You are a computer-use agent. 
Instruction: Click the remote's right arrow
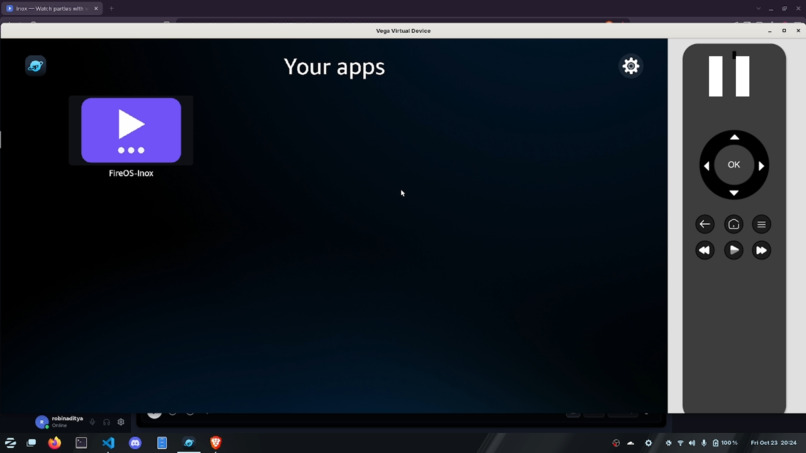click(761, 166)
